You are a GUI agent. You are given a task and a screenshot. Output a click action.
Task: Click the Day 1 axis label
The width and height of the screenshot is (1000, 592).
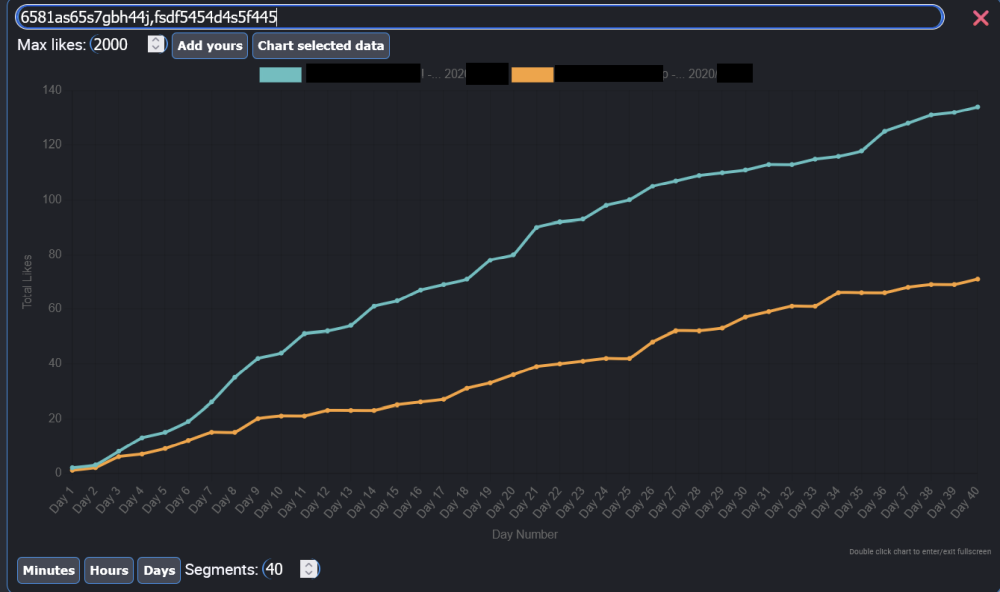62,500
